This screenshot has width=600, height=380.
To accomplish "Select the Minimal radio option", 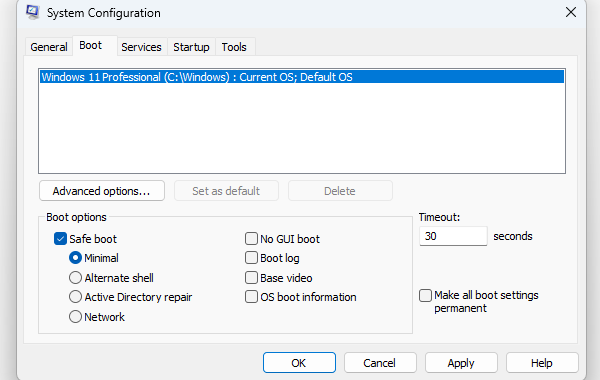I will coord(75,258).
